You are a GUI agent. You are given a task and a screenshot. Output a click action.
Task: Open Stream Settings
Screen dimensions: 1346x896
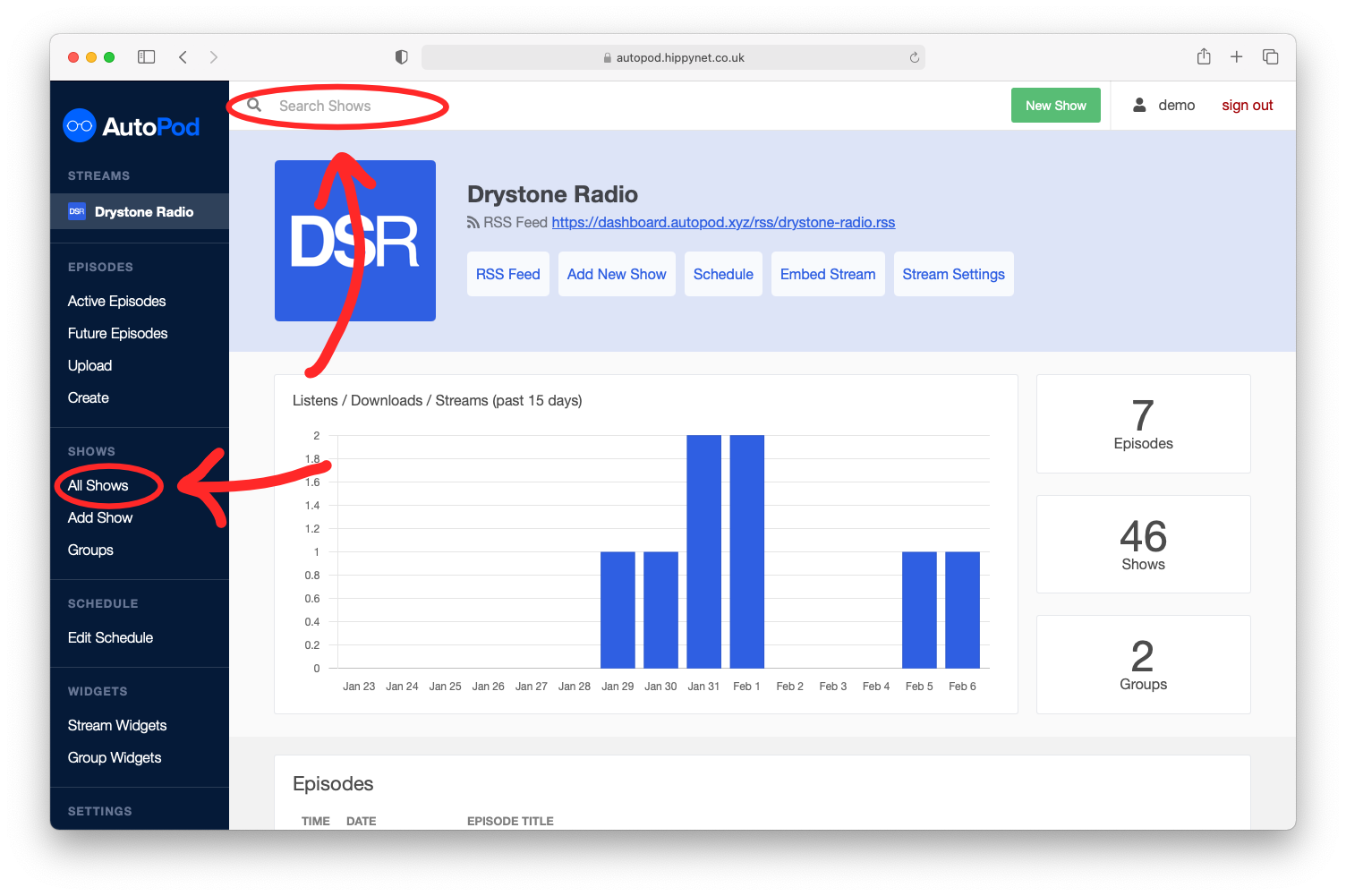(953, 274)
